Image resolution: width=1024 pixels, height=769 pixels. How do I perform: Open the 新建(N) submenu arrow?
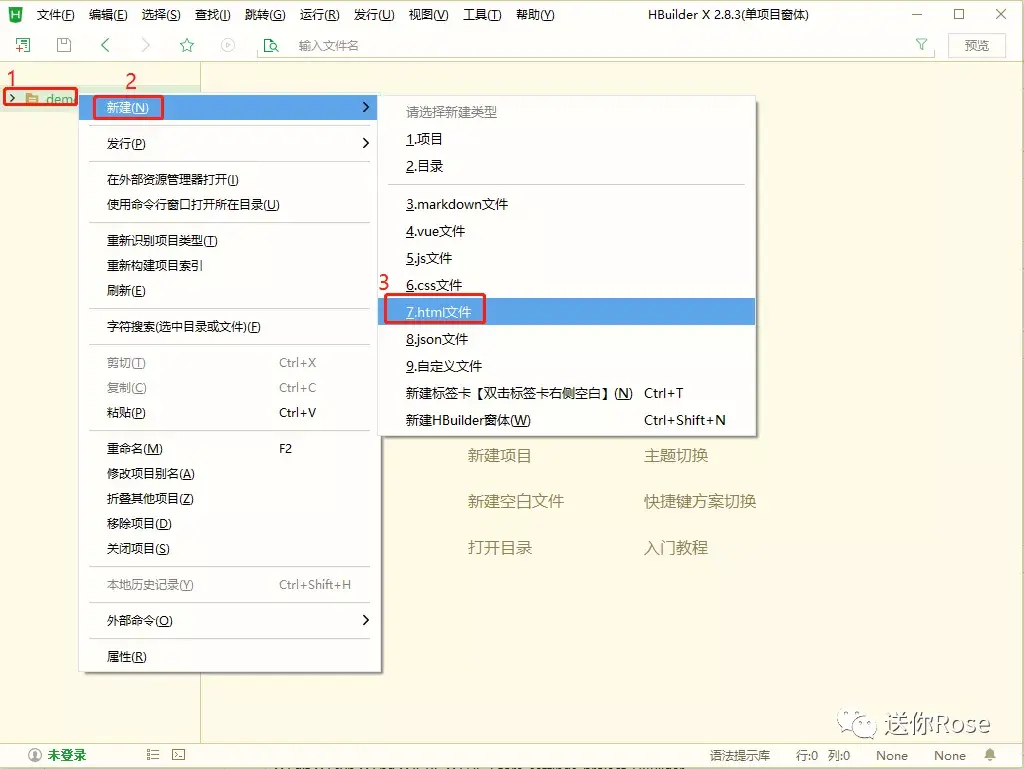click(x=367, y=107)
